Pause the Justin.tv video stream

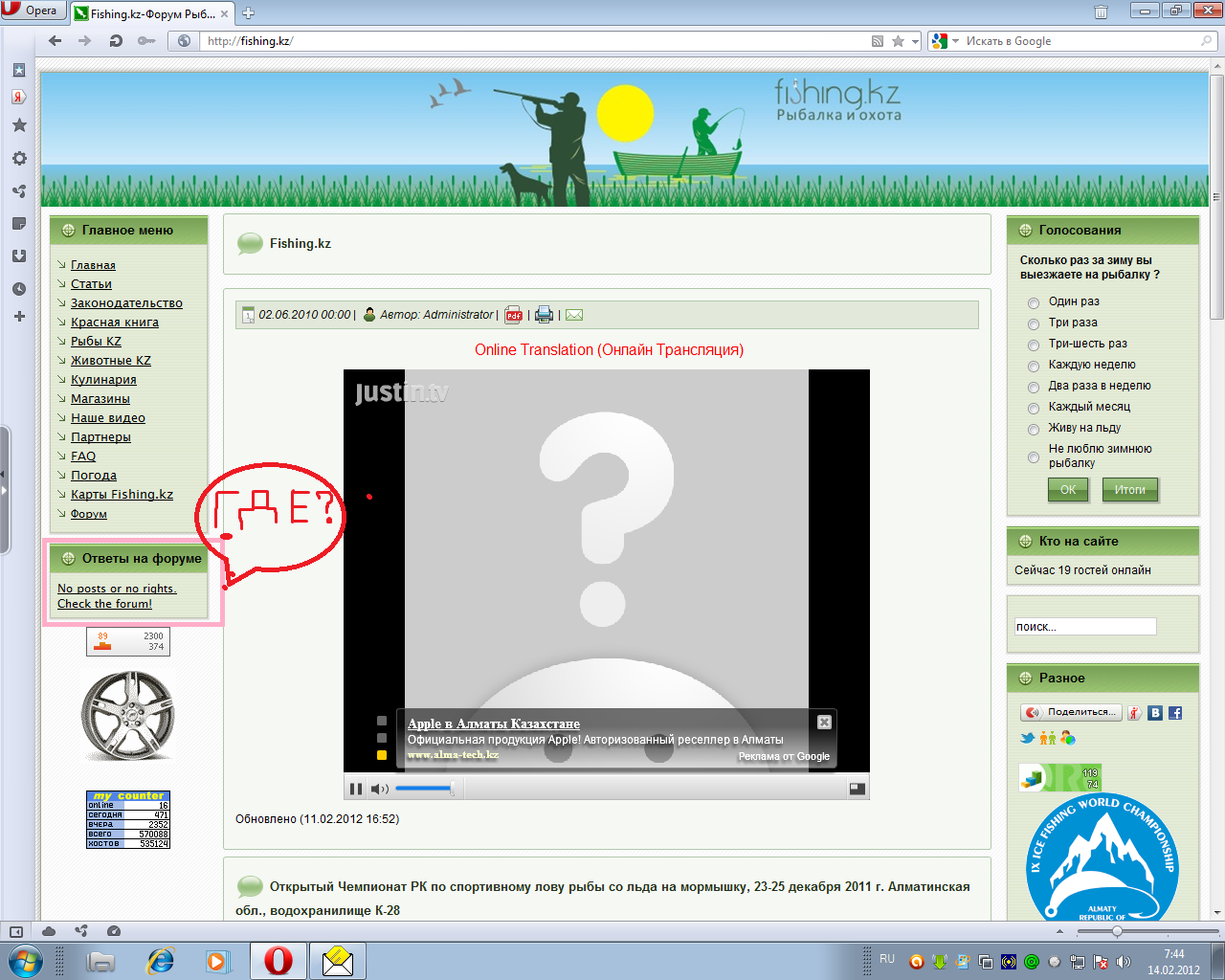coord(356,789)
